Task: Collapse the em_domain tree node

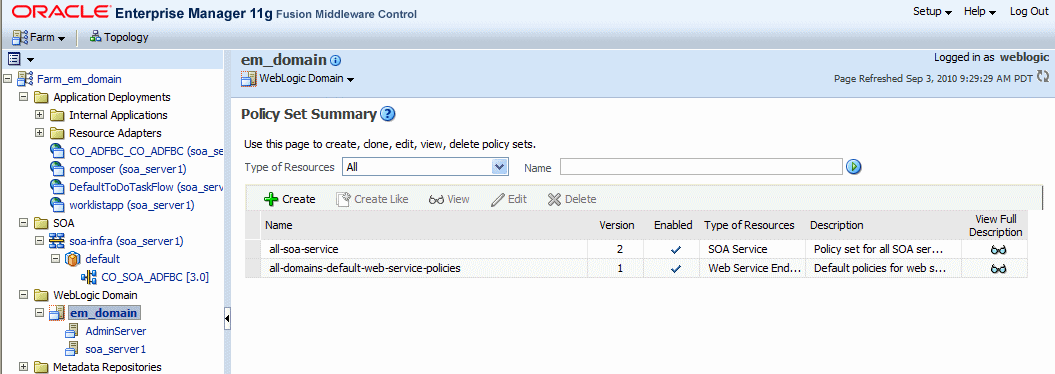Action: point(39,313)
